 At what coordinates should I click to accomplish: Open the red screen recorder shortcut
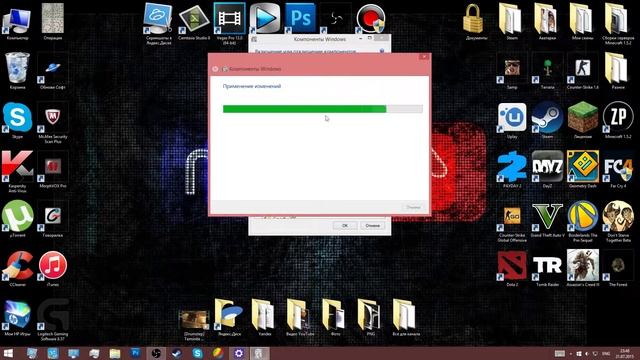tap(370, 18)
